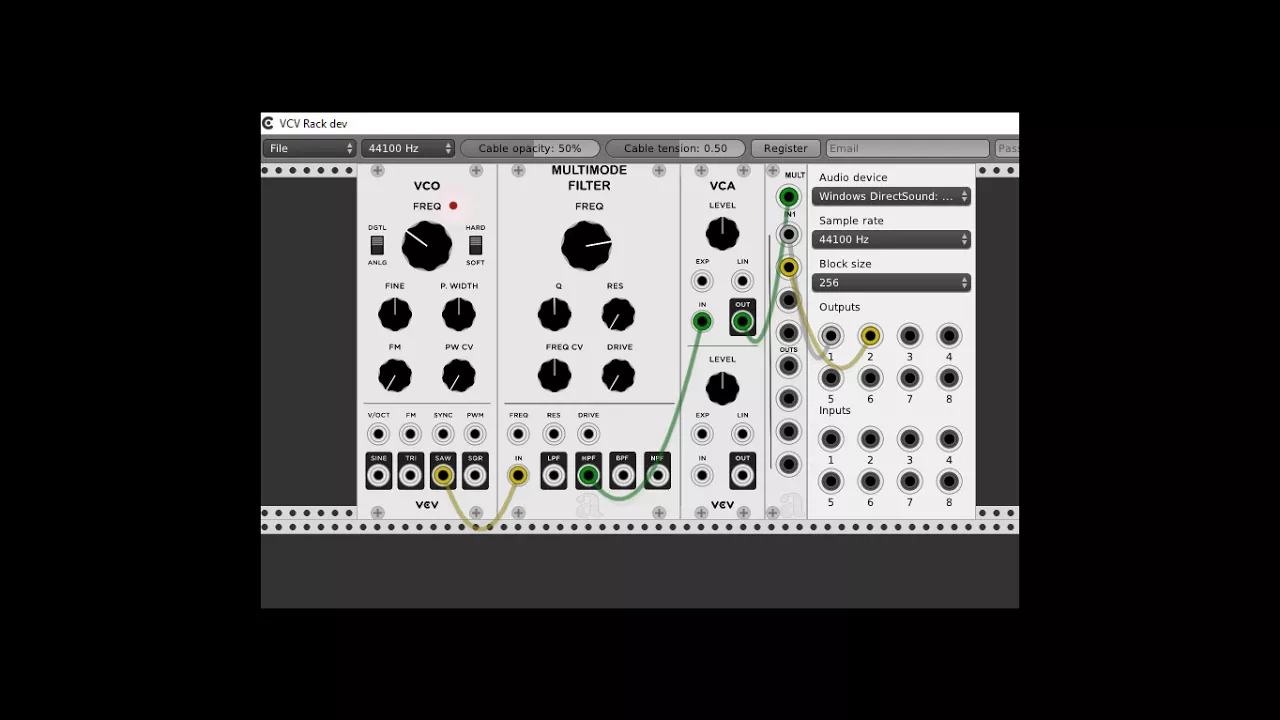Click the filter NPF output jack

point(657,476)
